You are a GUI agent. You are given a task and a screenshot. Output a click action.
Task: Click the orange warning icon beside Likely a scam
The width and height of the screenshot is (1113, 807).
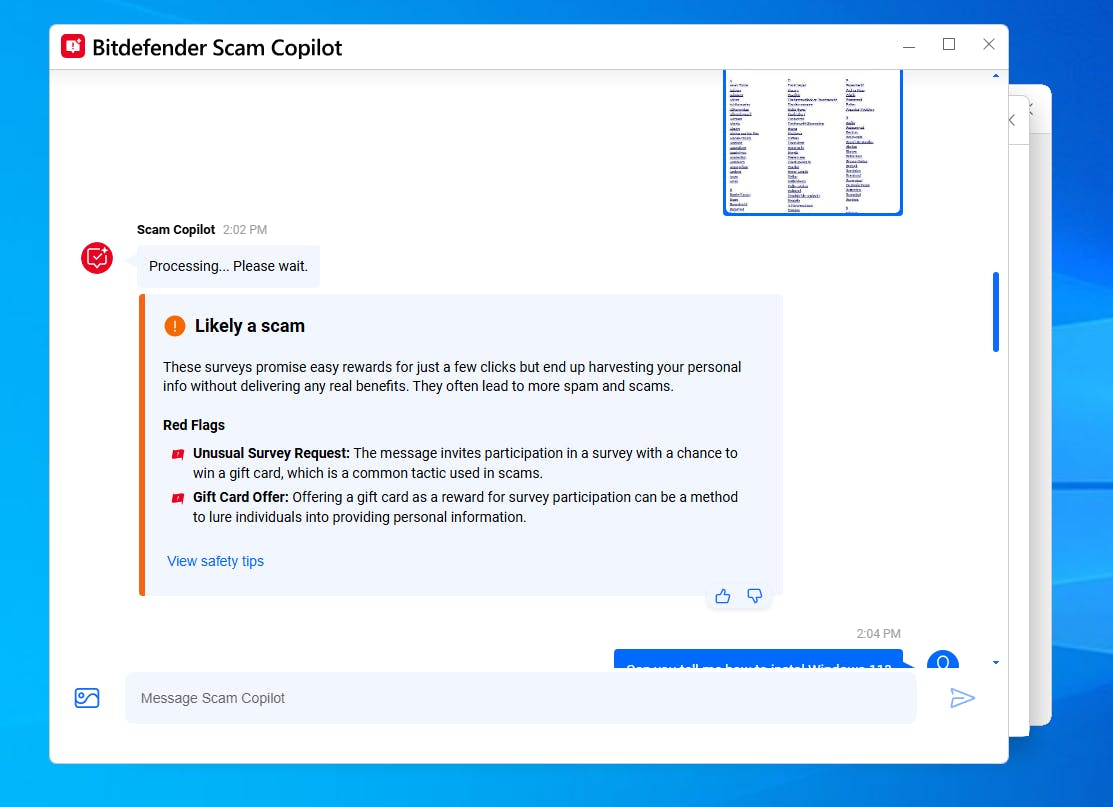175,326
